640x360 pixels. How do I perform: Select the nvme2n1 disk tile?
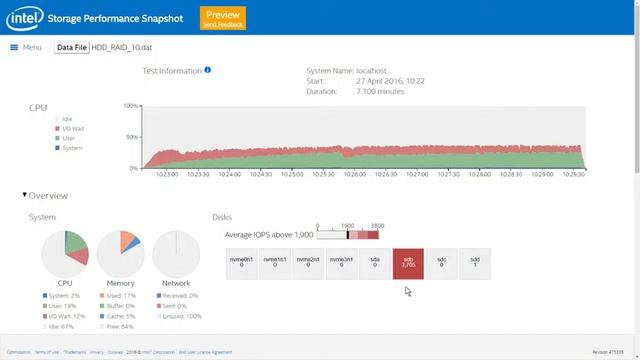(x=308, y=264)
